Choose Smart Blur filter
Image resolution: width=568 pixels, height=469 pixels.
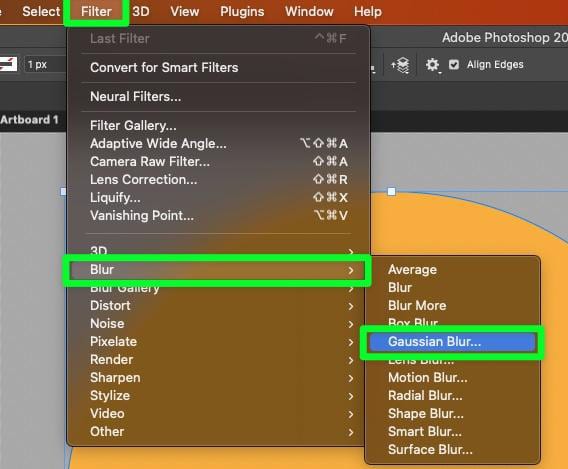pos(452,432)
